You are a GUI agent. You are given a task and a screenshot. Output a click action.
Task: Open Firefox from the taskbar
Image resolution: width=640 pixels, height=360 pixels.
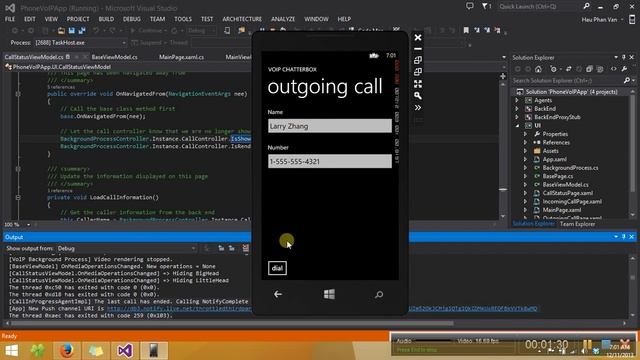point(66,351)
